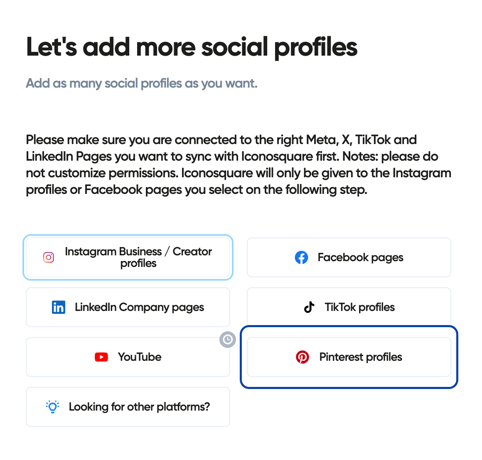482x460 pixels.
Task: Click the gray clock badge icon
Action: tap(228, 340)
